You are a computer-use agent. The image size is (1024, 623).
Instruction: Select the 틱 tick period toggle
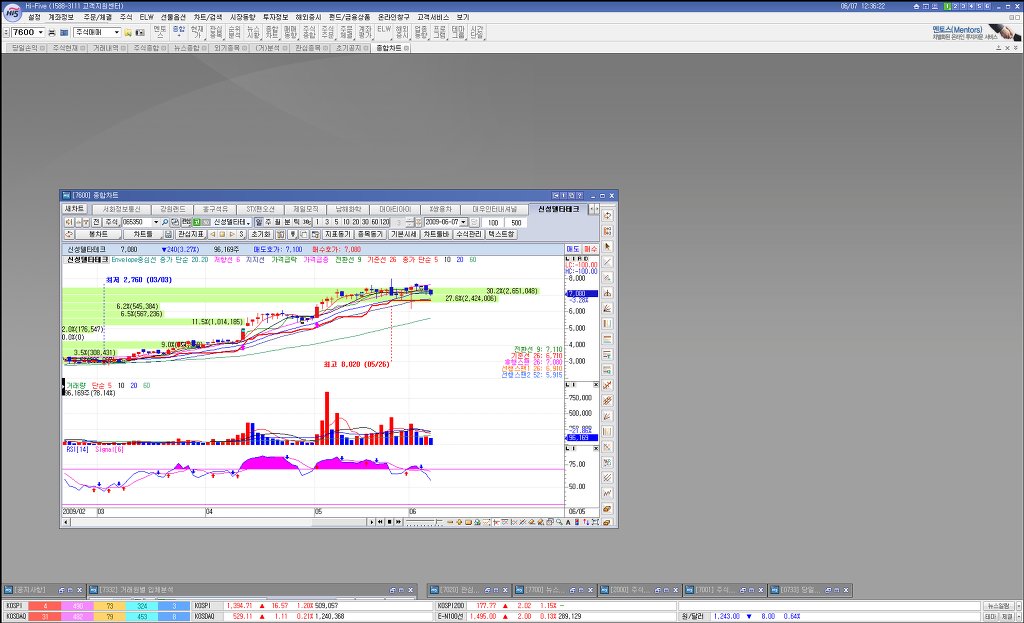pyautogui.click(x=296, y=223)
